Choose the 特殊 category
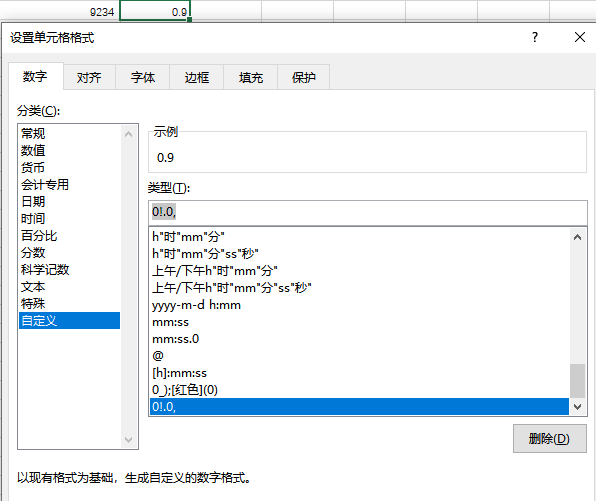This screenshot has width=596, height=501. (70, 304)
